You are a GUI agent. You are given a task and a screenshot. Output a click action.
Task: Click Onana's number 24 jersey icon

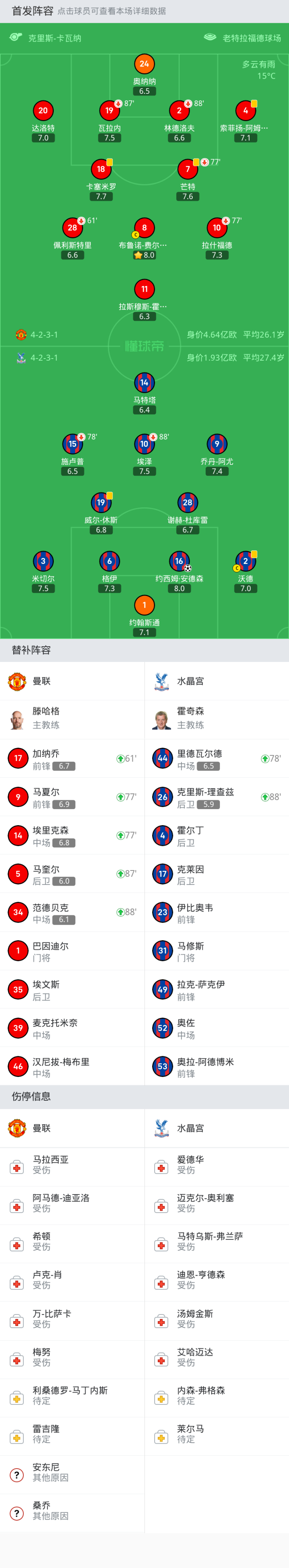coord(144,64)
